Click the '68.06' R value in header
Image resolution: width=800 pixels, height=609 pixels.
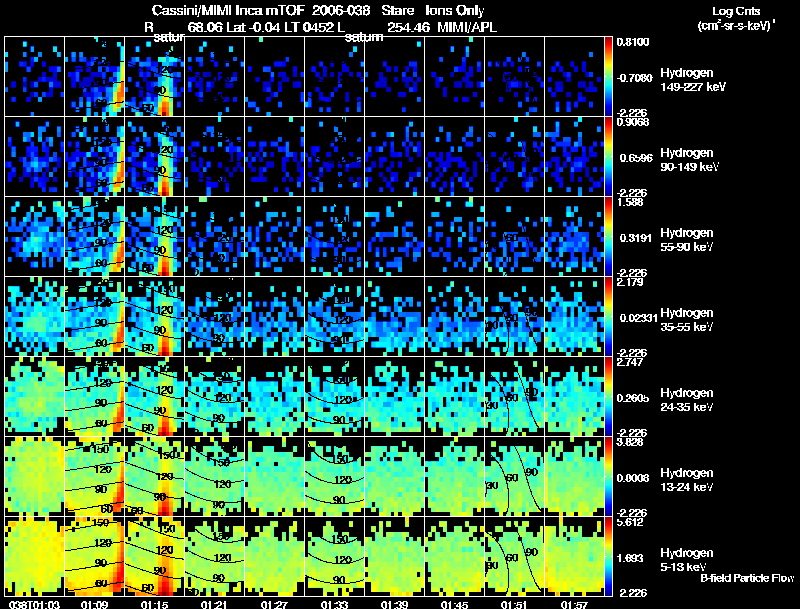coord(205,27)
